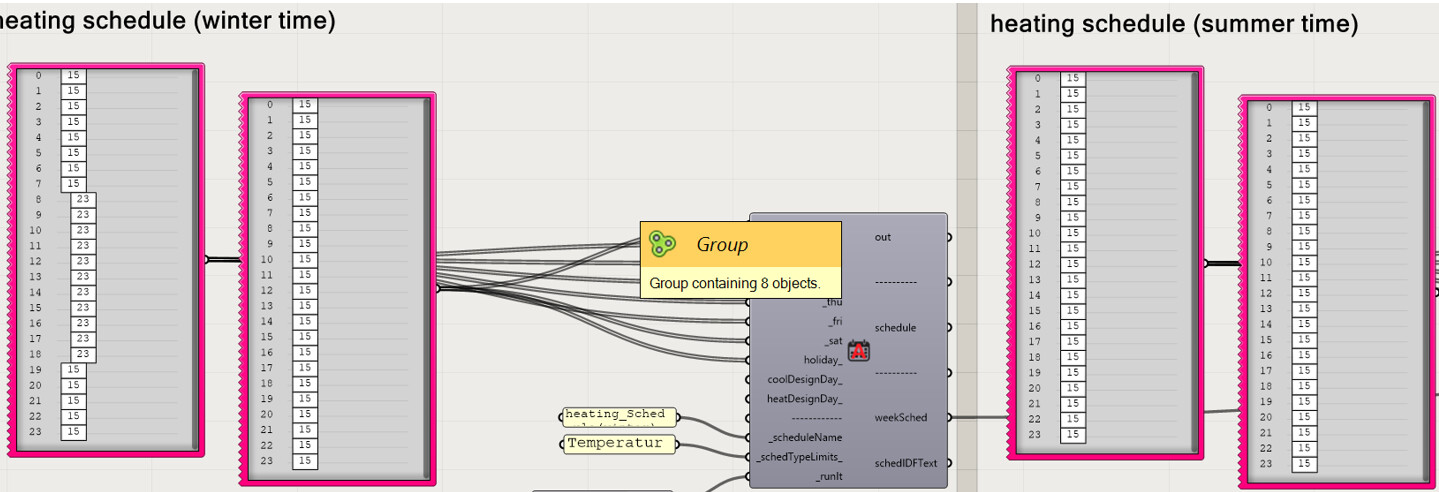The width and height of the screenshot is (1439, 492).
Task: Click the Group tooltip description text
Action: 734,283
